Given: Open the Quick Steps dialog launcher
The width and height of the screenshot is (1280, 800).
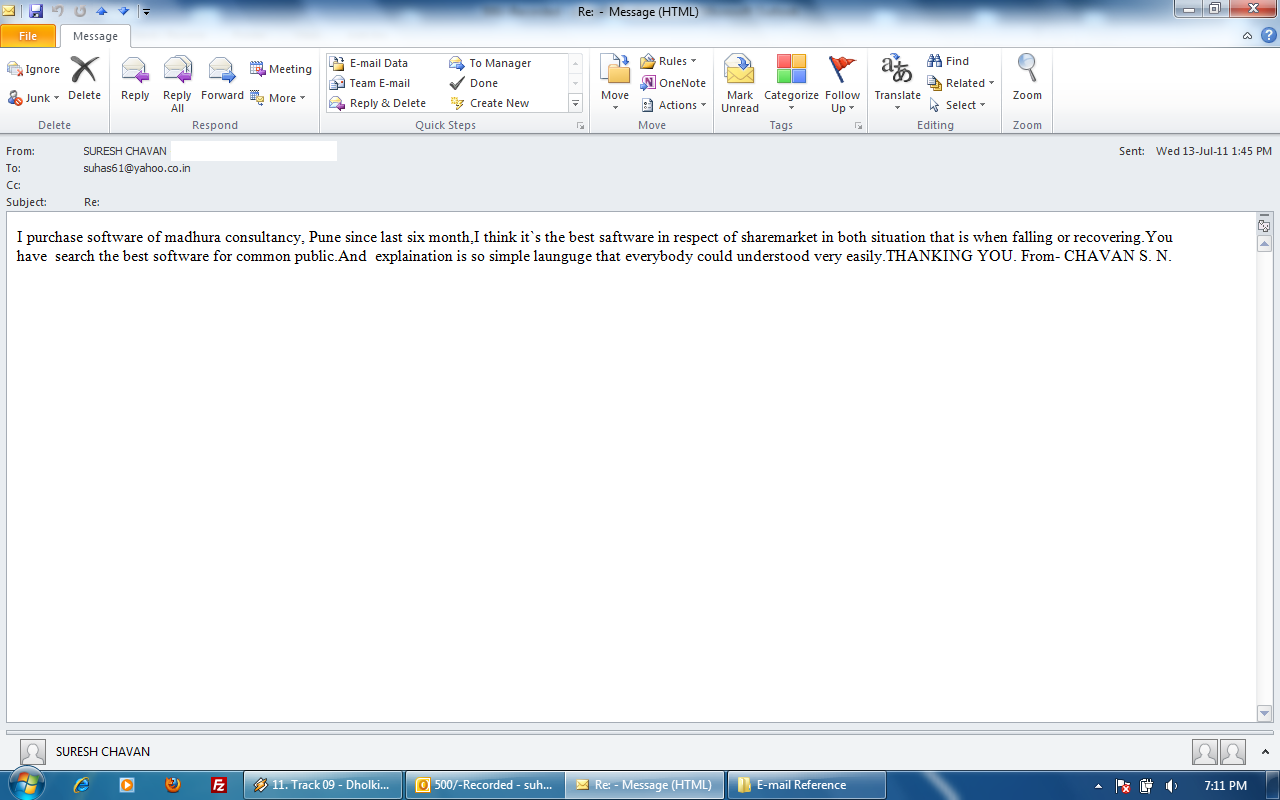Looking at the screenshot, I should pos(579,126).
